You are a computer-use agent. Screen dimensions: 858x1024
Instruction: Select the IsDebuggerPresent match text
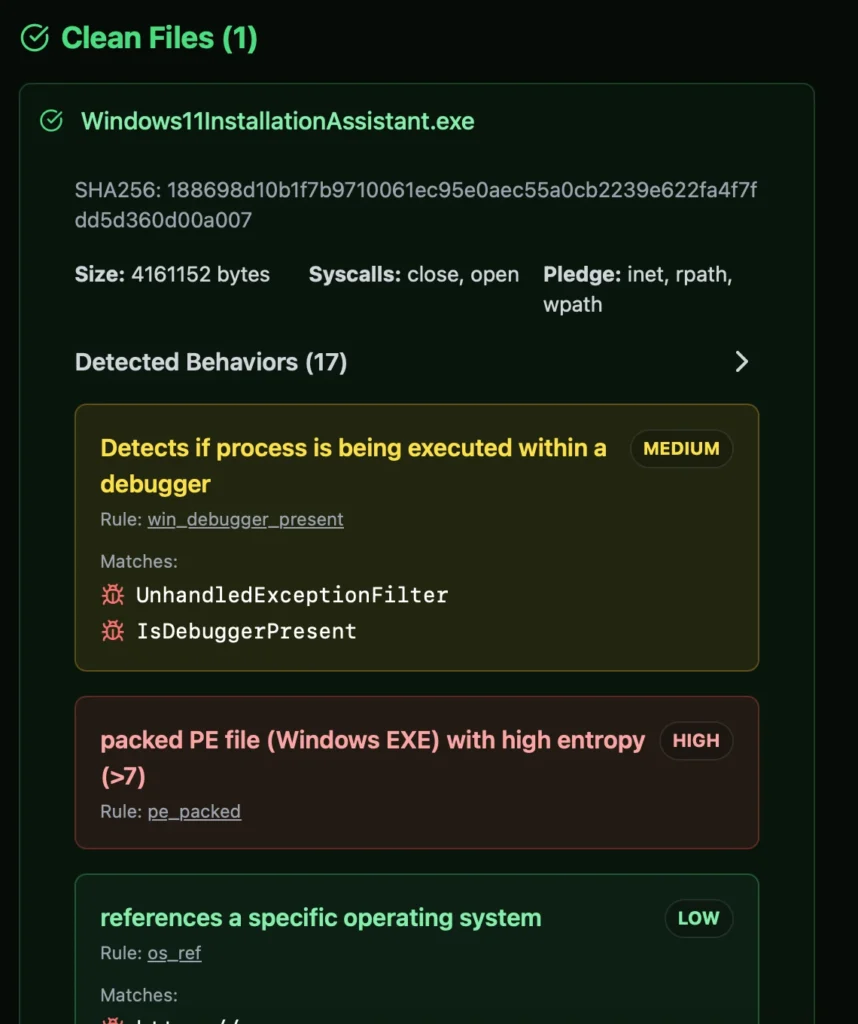click(246, 631)
